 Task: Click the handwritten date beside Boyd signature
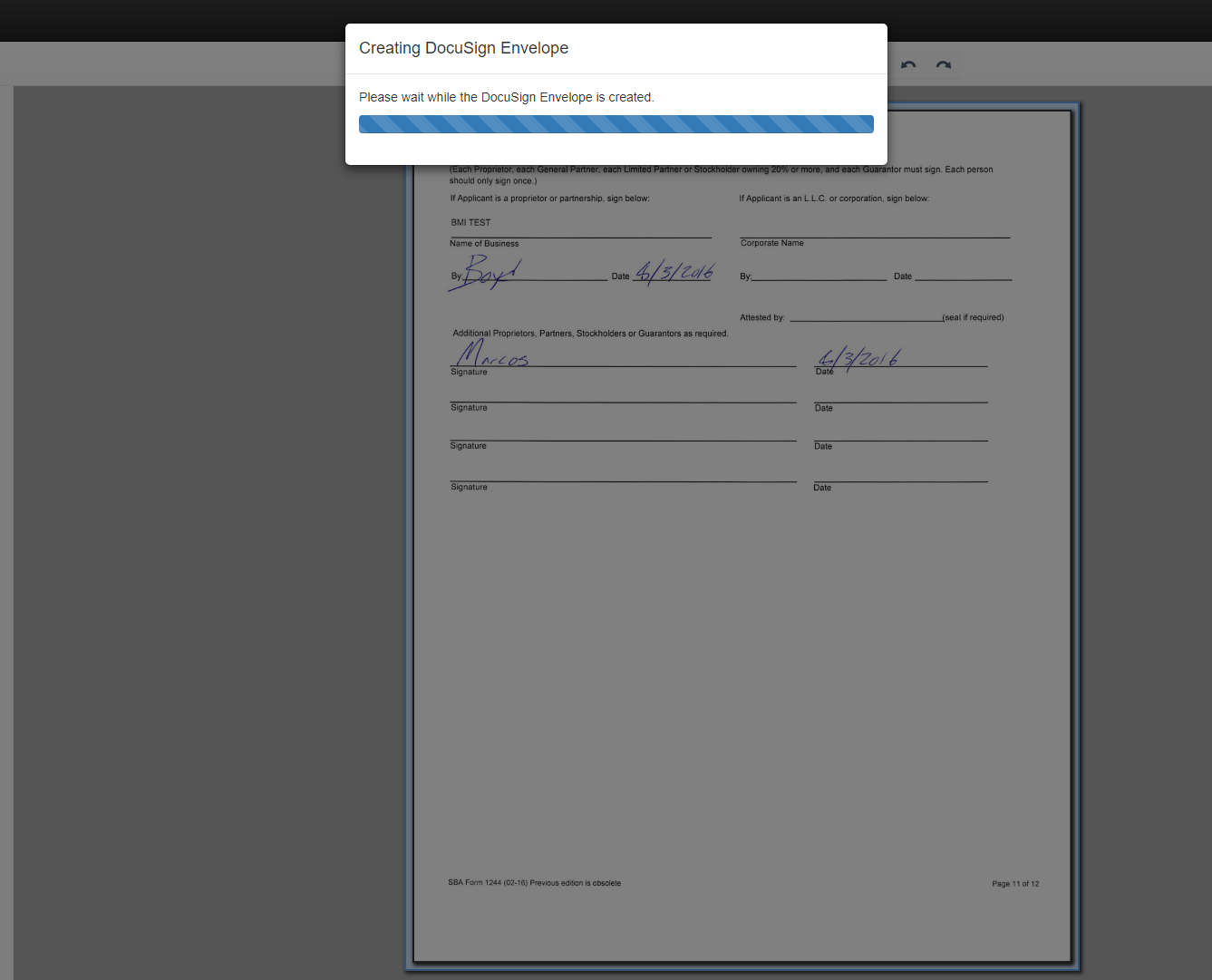(674, 272)
